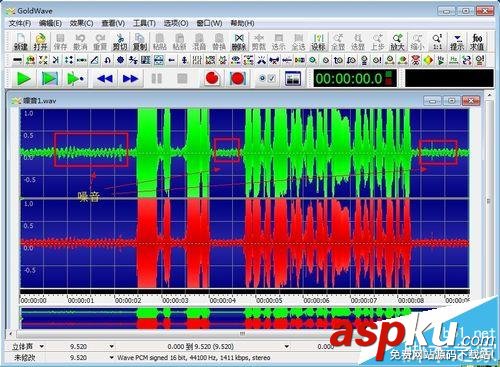Click the 放大 (Zoom in) toolbar button
500x367 pixels.
click(397, 42)
